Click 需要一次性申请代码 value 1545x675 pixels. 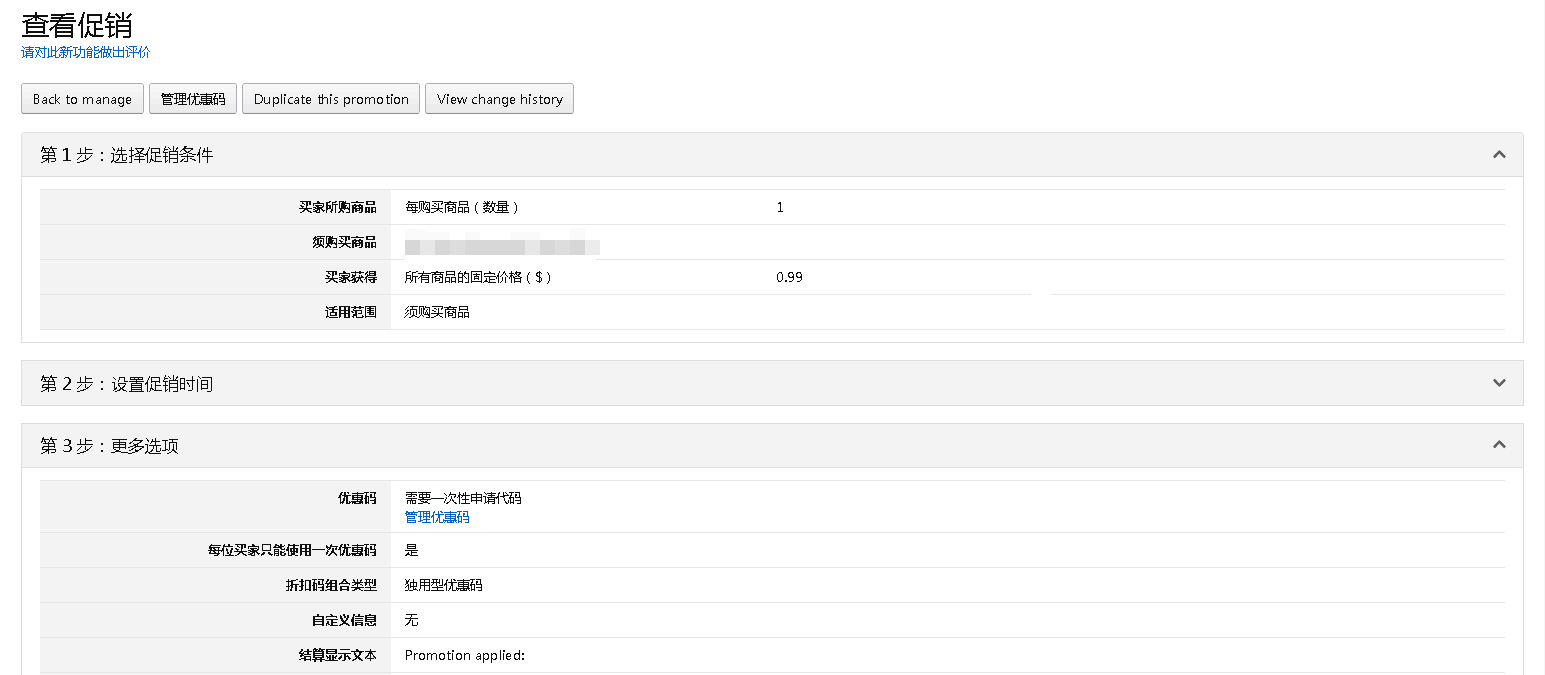coord(463,498)
